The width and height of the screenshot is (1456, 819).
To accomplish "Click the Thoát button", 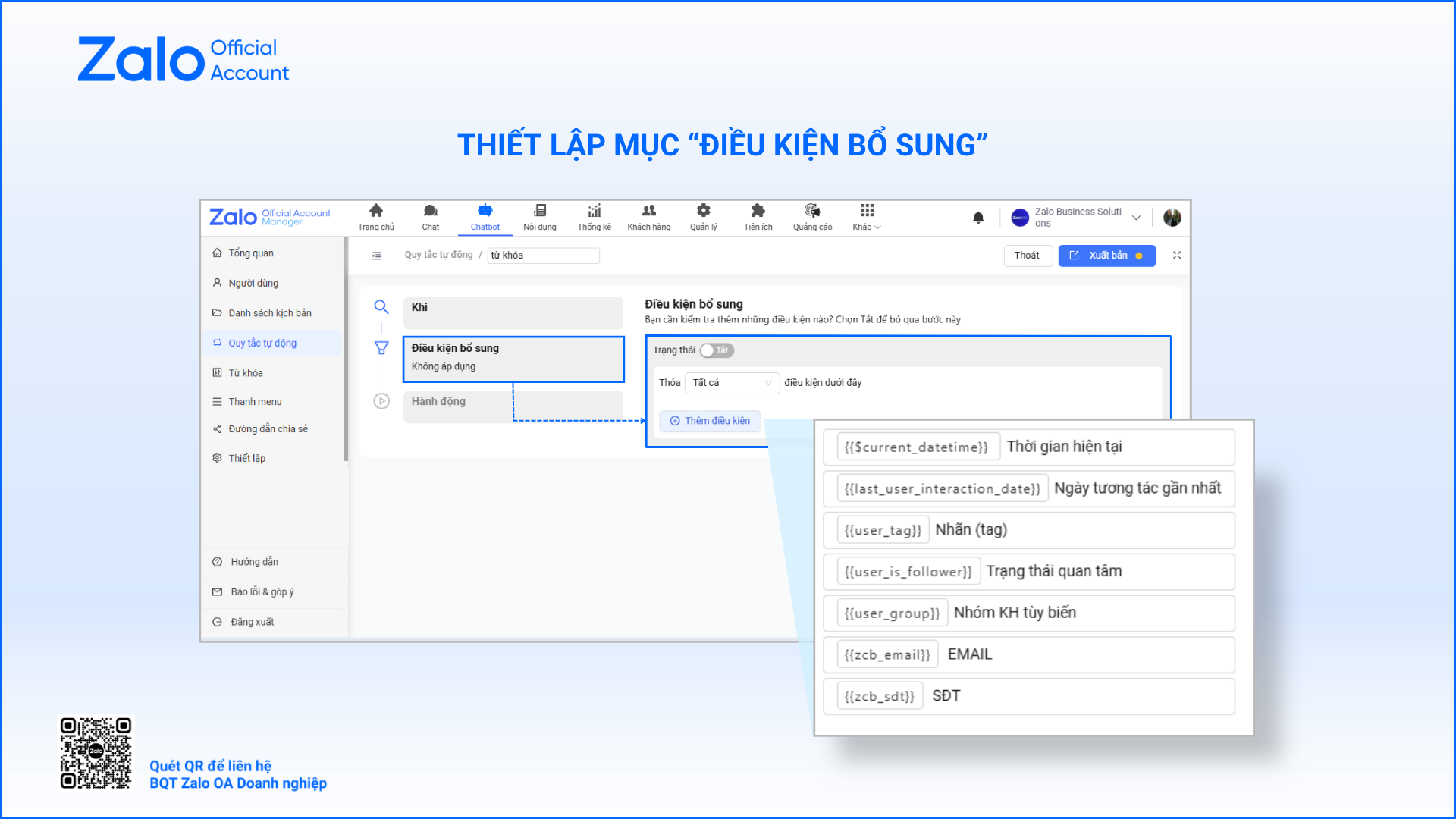I will coord(1027,256).
